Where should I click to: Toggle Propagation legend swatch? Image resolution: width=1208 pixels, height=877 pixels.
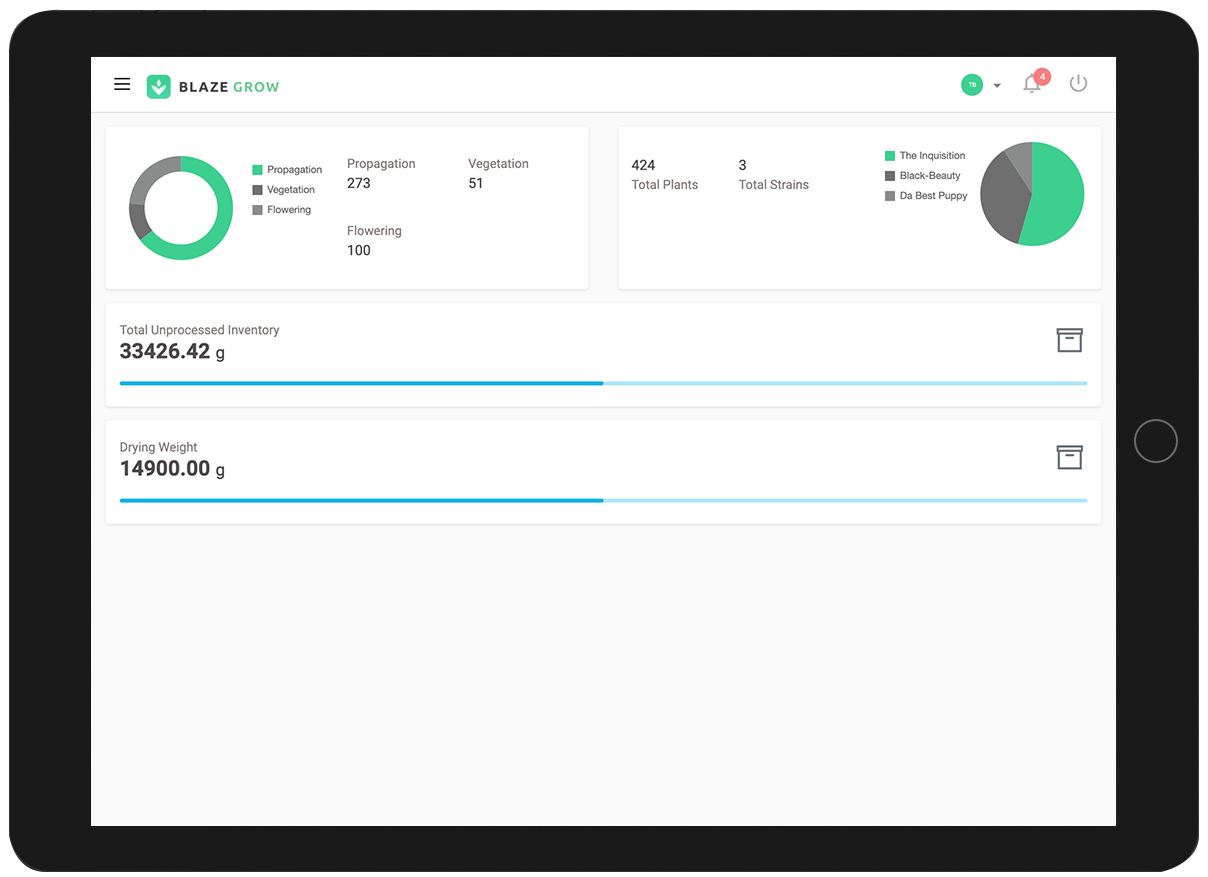(258, 170)
